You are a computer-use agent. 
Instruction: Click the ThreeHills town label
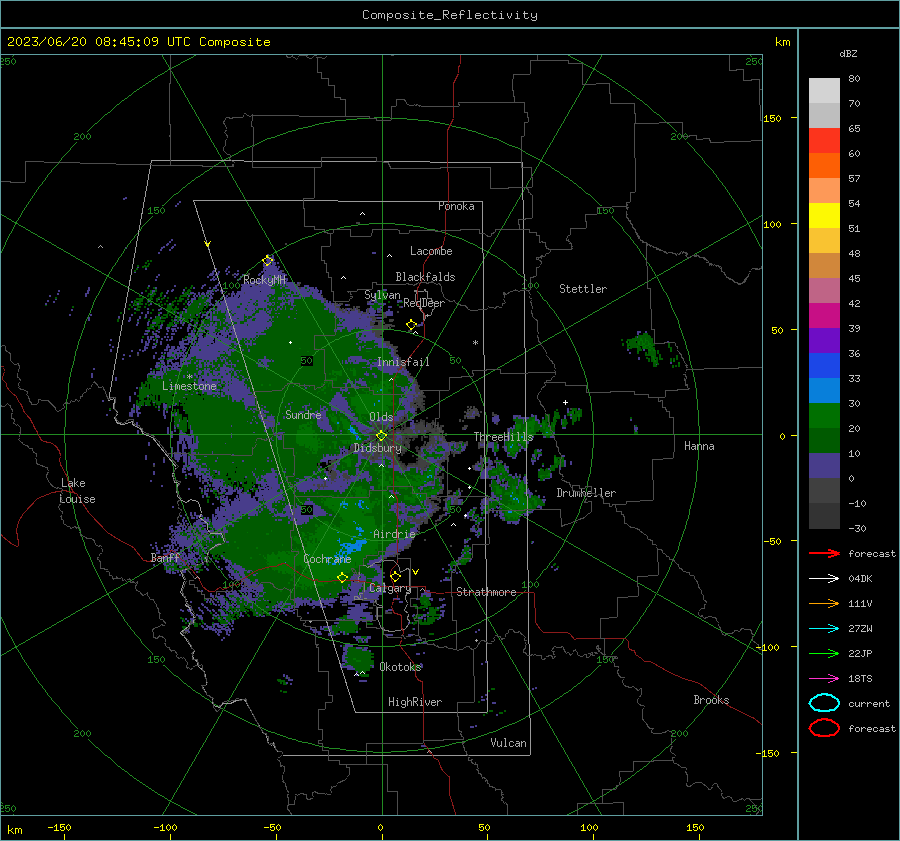[503, 437]
